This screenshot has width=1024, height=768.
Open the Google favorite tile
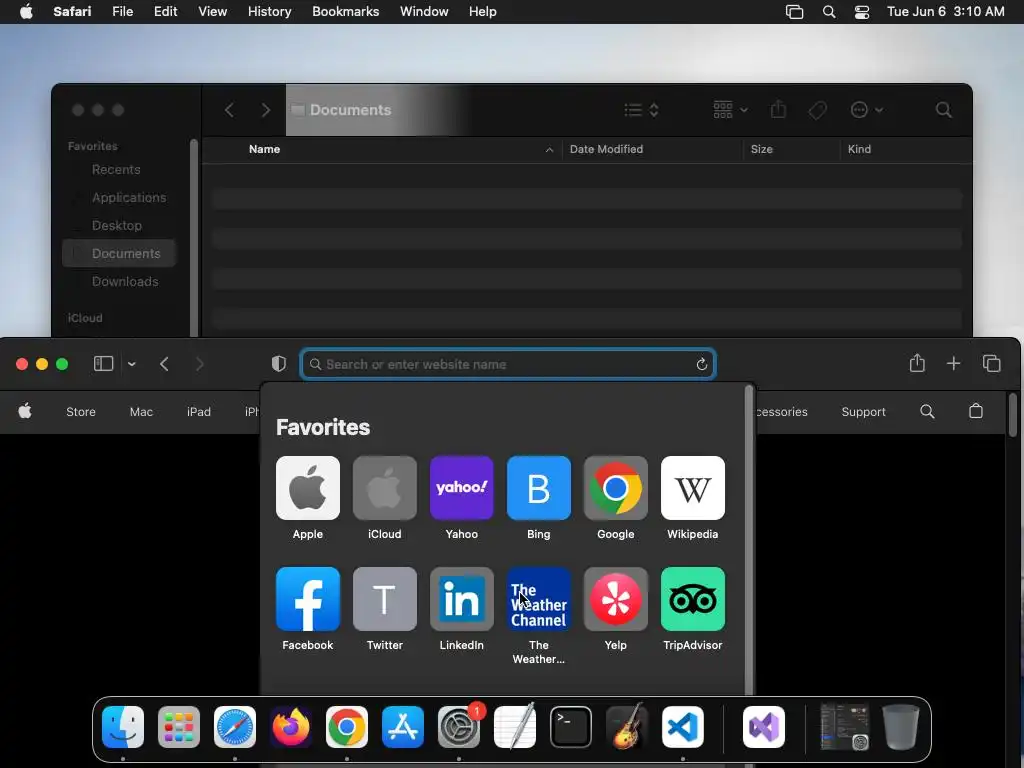pos(616,488)
